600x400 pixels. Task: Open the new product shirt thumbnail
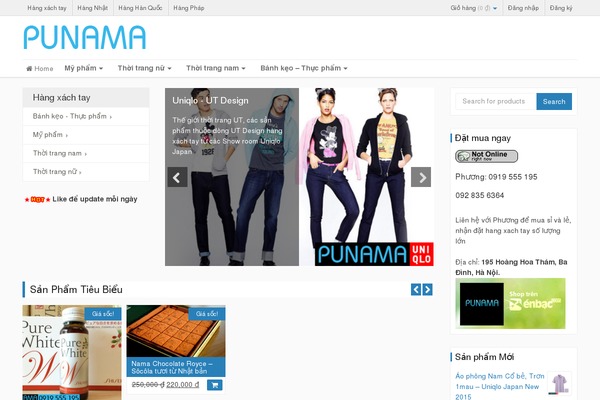point(559,383)
